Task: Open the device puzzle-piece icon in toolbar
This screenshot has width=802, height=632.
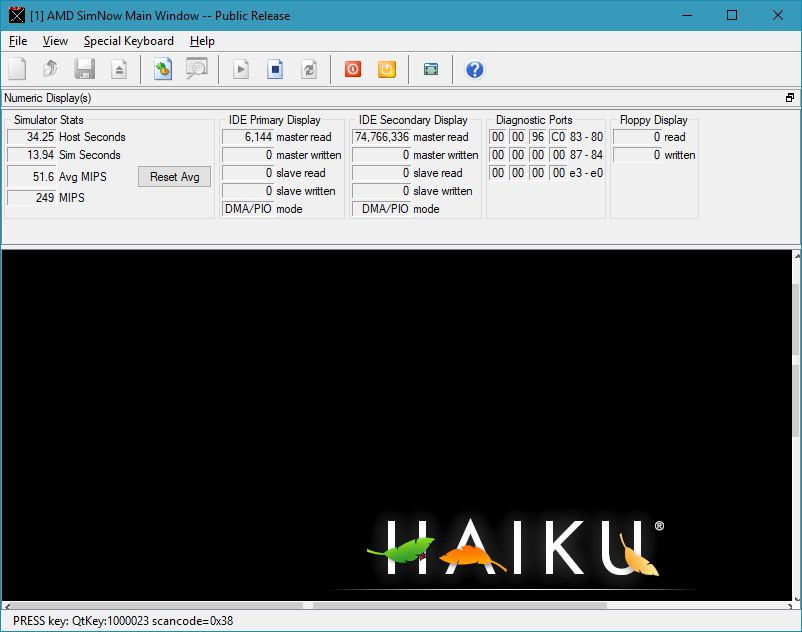Action: coord(163,69)
